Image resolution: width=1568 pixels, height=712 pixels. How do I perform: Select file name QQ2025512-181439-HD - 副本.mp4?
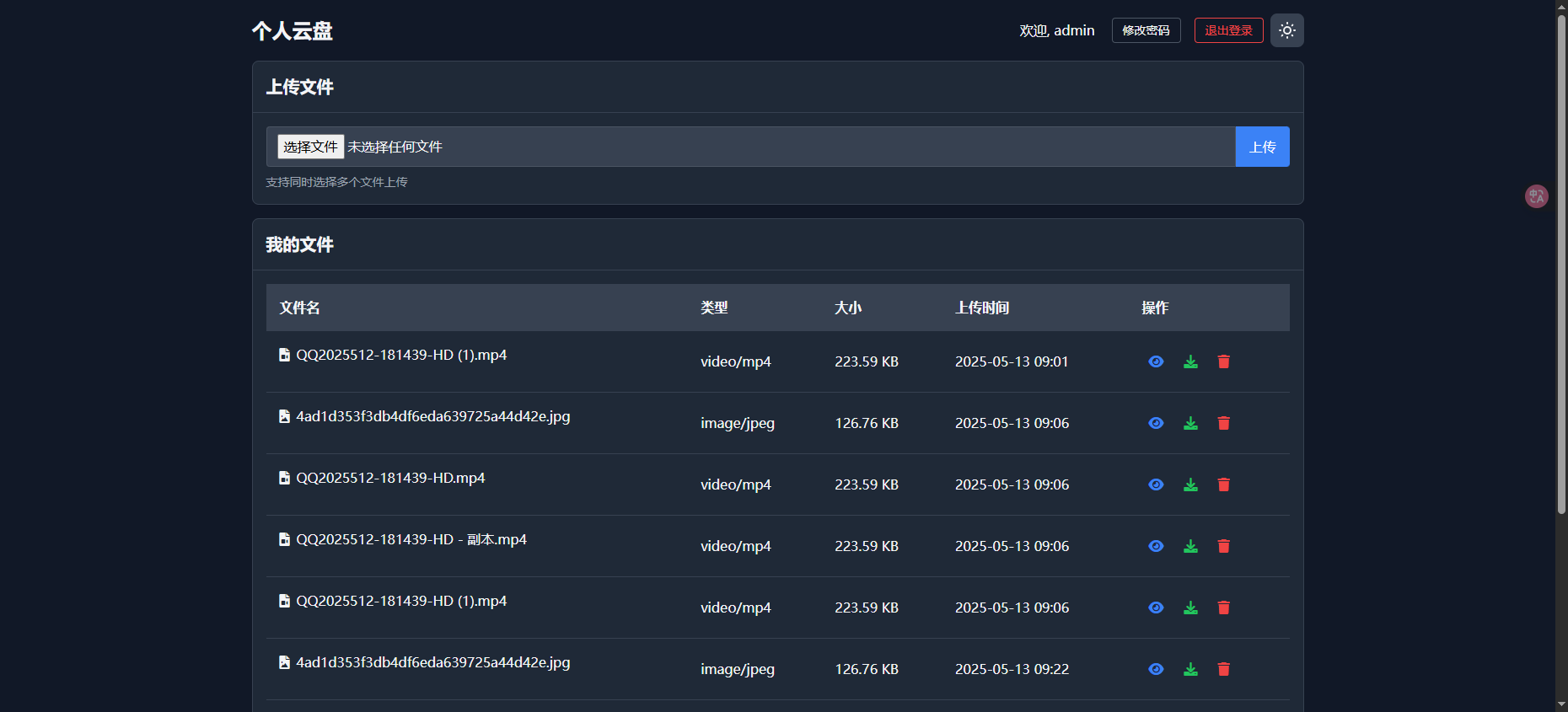(411, 539)
